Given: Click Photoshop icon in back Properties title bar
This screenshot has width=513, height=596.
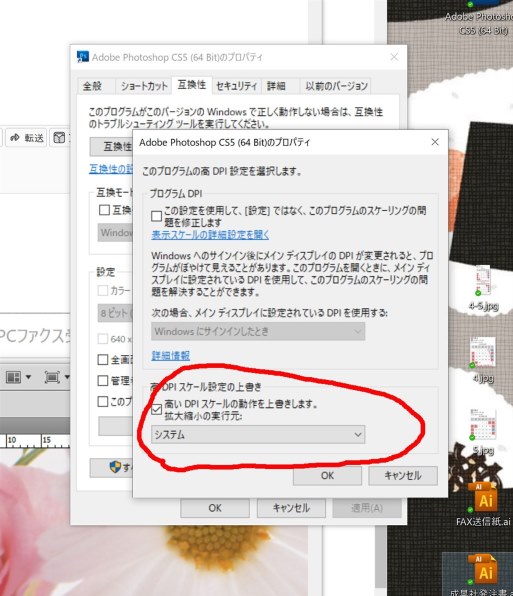Looking at the screenshot, I should pyautogui.click(x=82, y=57).
